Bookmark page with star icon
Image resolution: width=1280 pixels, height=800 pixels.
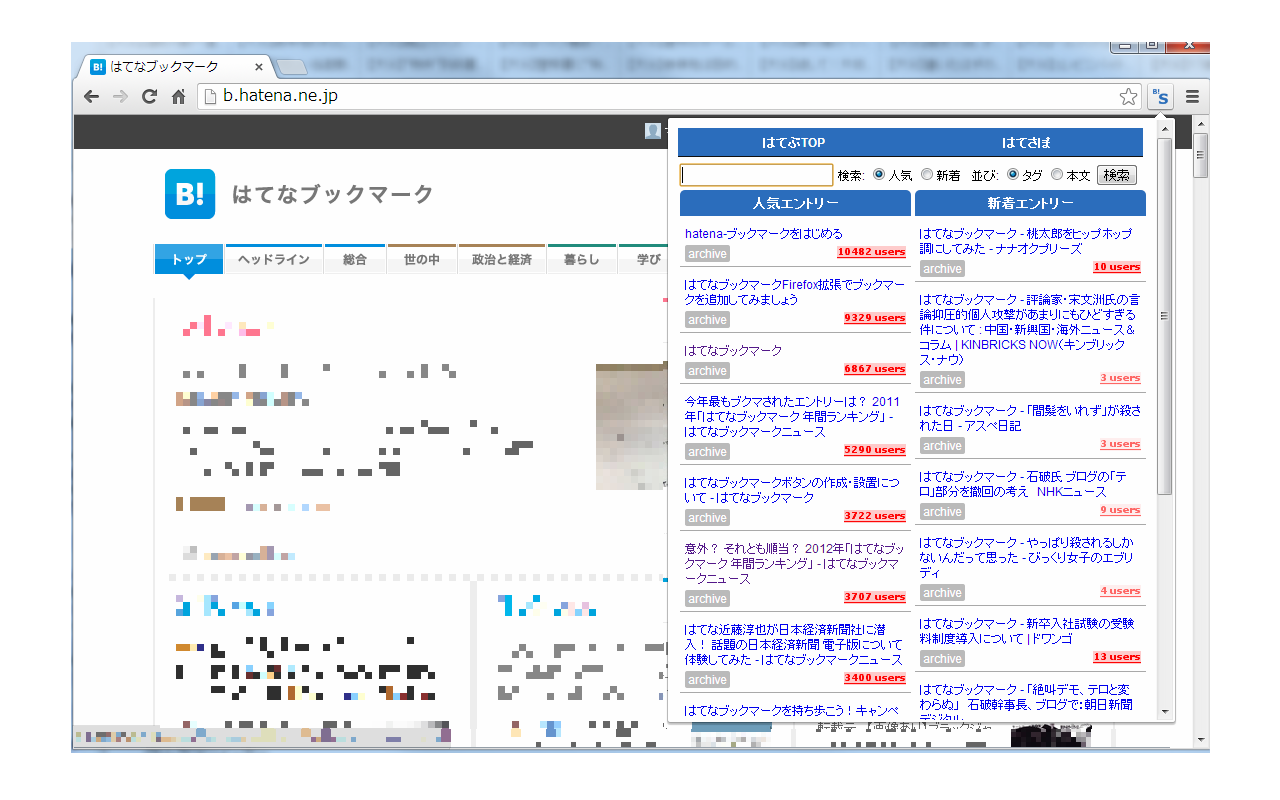[x=1128, y=97]
